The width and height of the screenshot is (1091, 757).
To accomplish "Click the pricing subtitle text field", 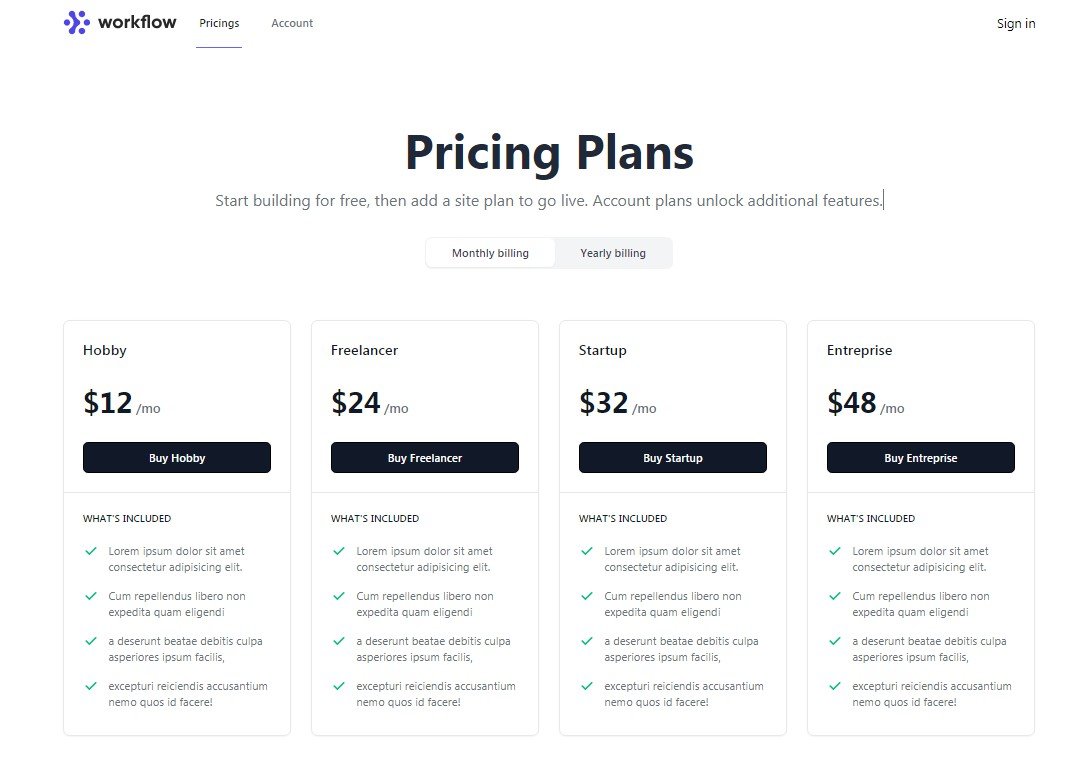I will (549, 200).
